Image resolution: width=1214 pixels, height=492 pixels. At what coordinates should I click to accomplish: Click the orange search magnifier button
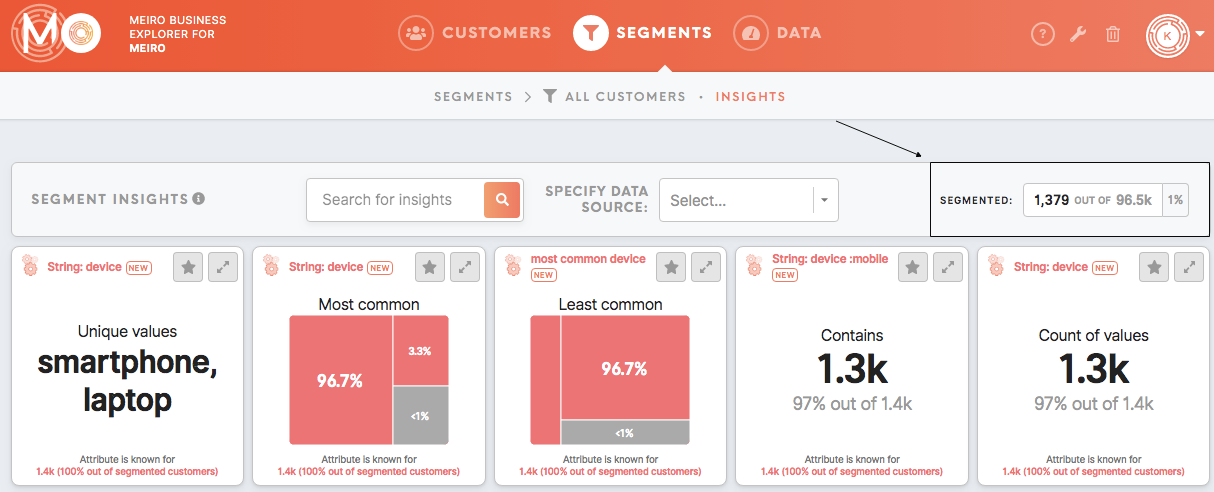tap(503, 200)
